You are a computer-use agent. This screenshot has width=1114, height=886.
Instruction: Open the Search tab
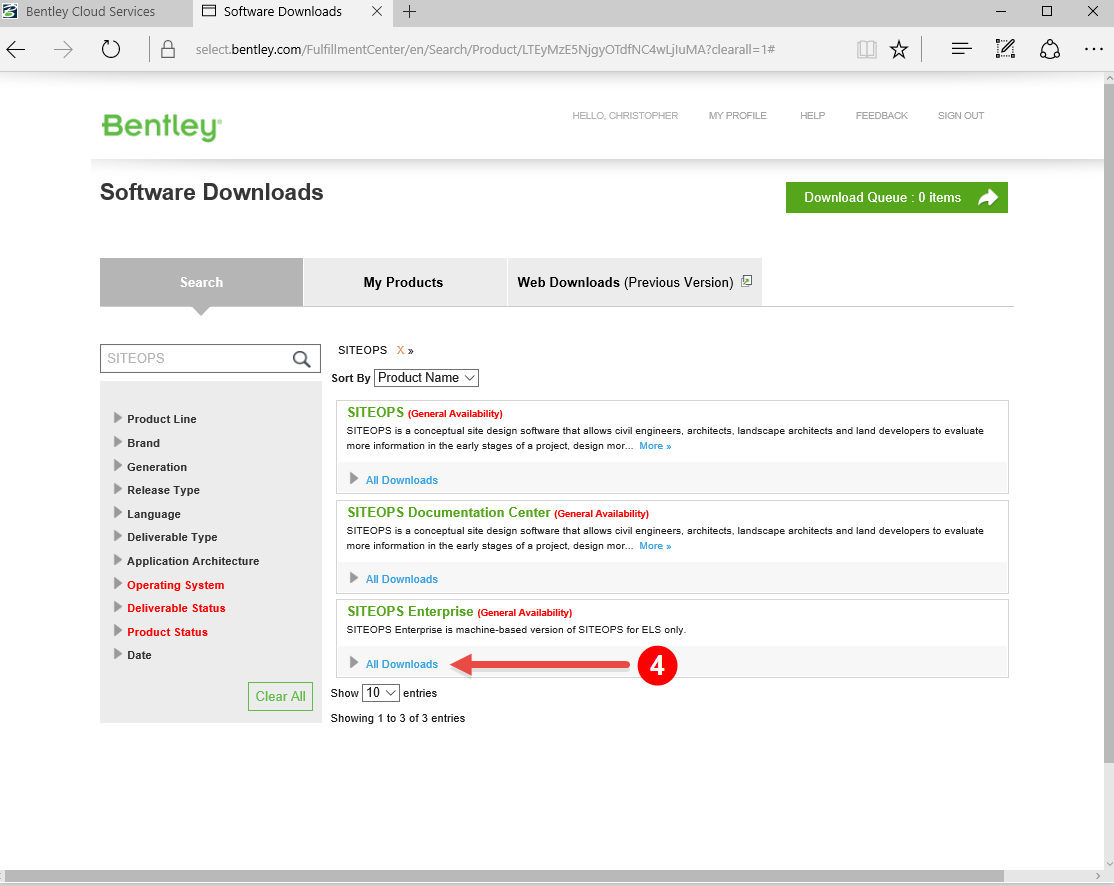pos(201,282)
